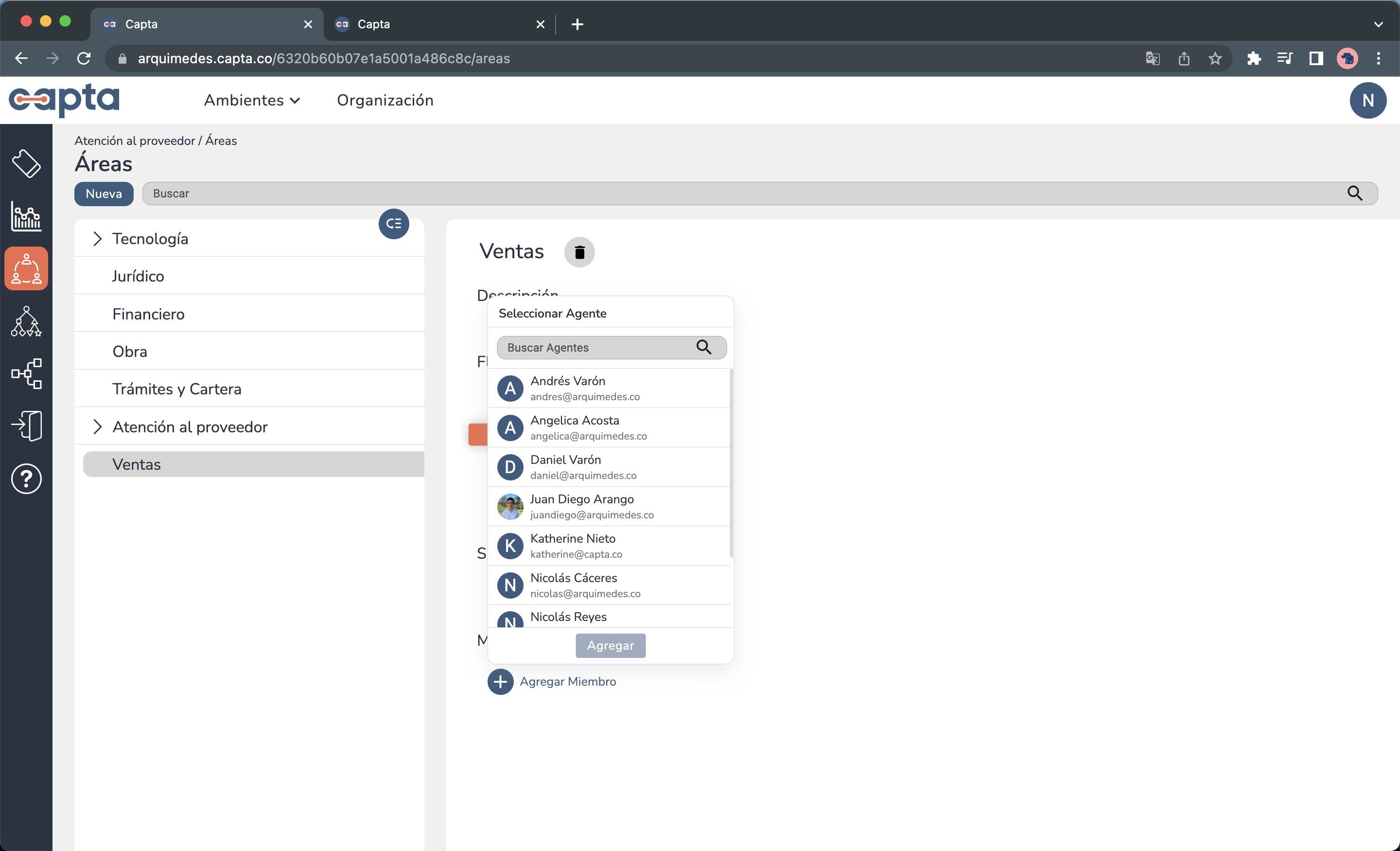Screen dimensions: 1400x851
Task: Click the Nueva button
Action: [104, 194]
